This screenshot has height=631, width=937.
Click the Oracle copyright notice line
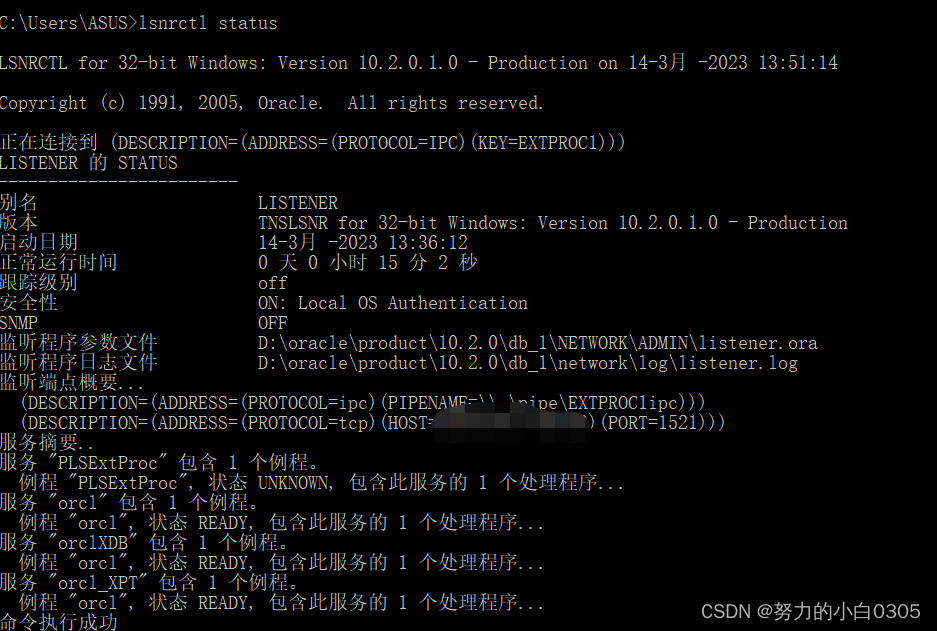271,103
